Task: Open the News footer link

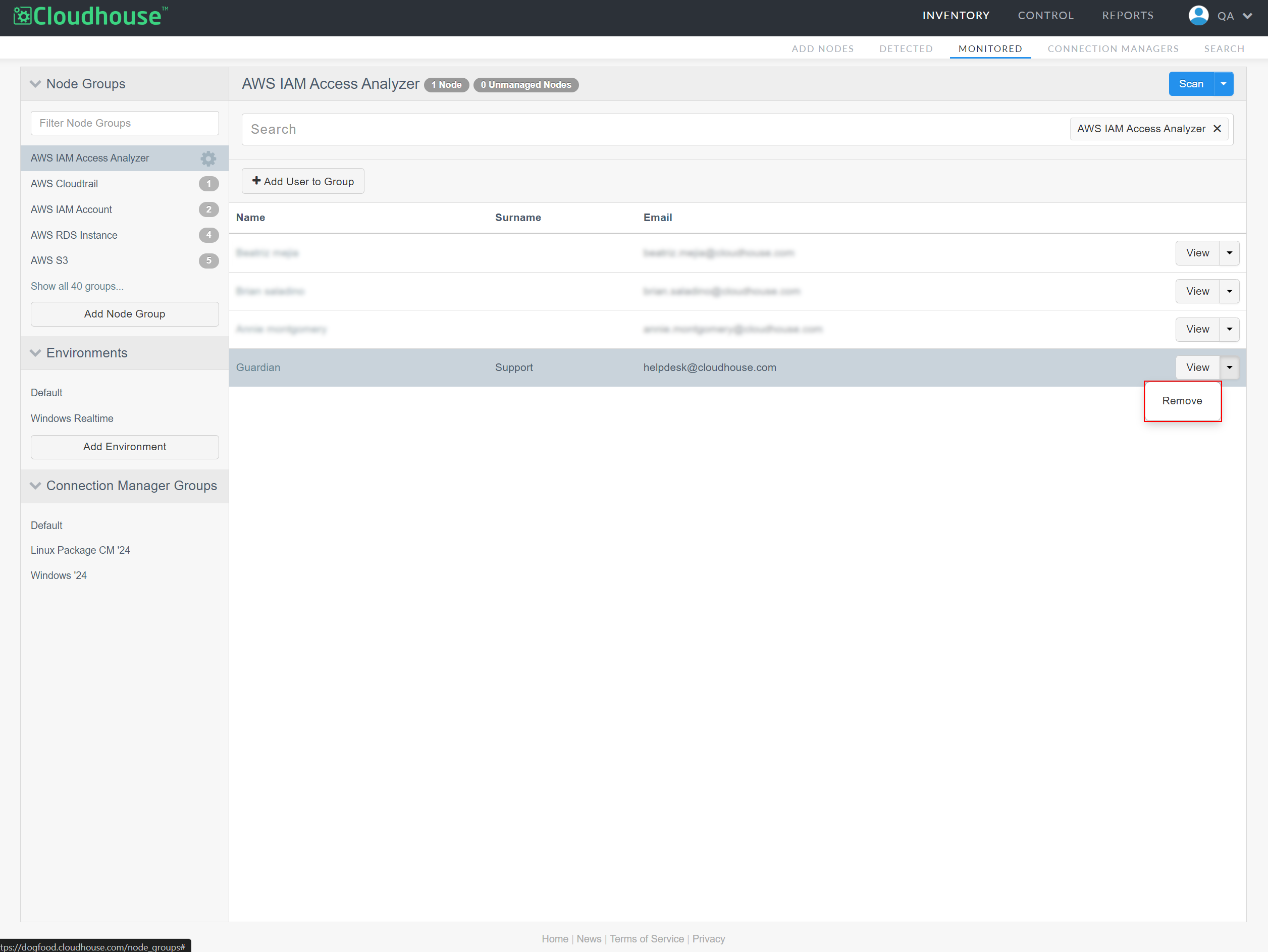Action: pos(589,939)
